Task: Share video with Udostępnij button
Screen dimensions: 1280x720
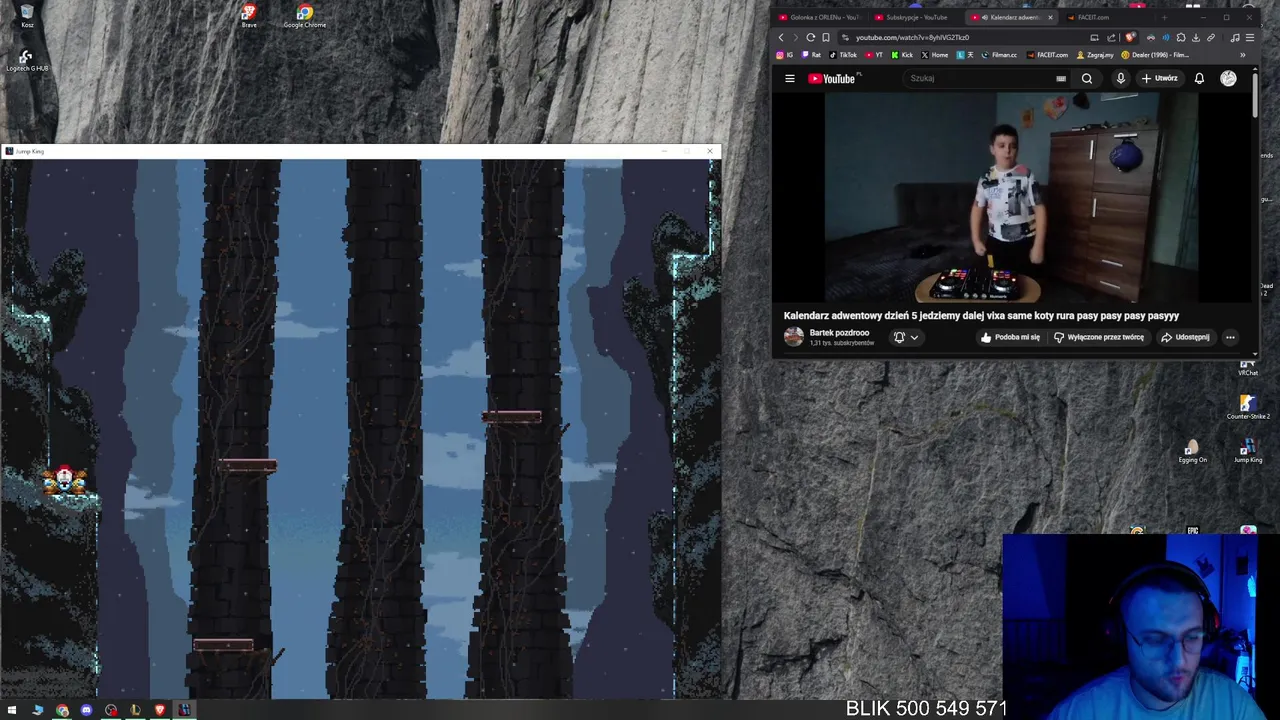Action: (1185, 337)
